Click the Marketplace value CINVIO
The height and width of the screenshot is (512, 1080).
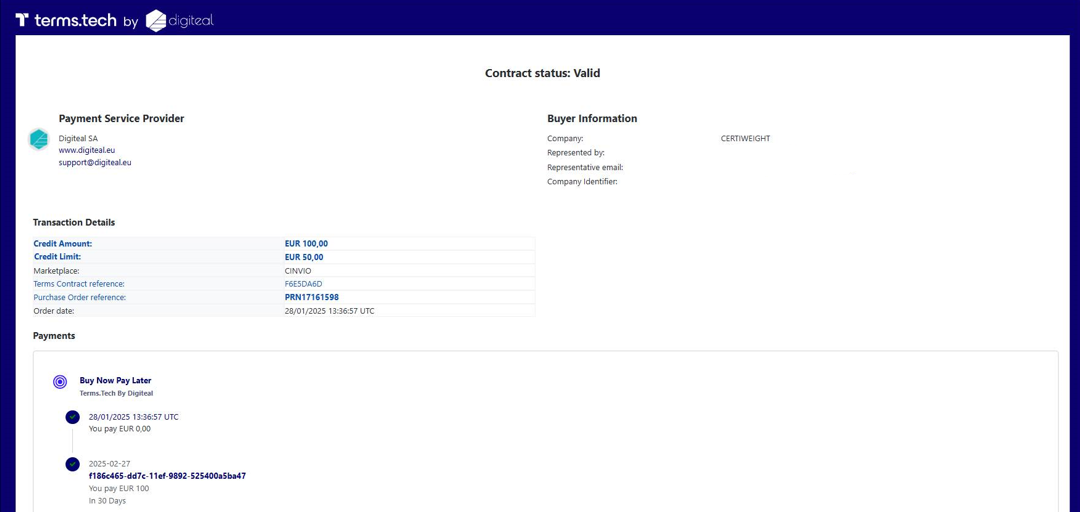pos(298,271)
